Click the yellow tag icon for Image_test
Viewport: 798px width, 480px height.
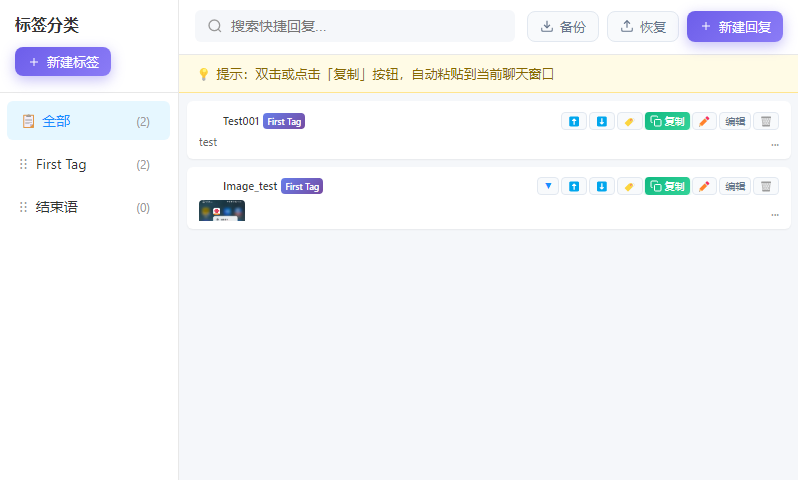coord(630,186)
